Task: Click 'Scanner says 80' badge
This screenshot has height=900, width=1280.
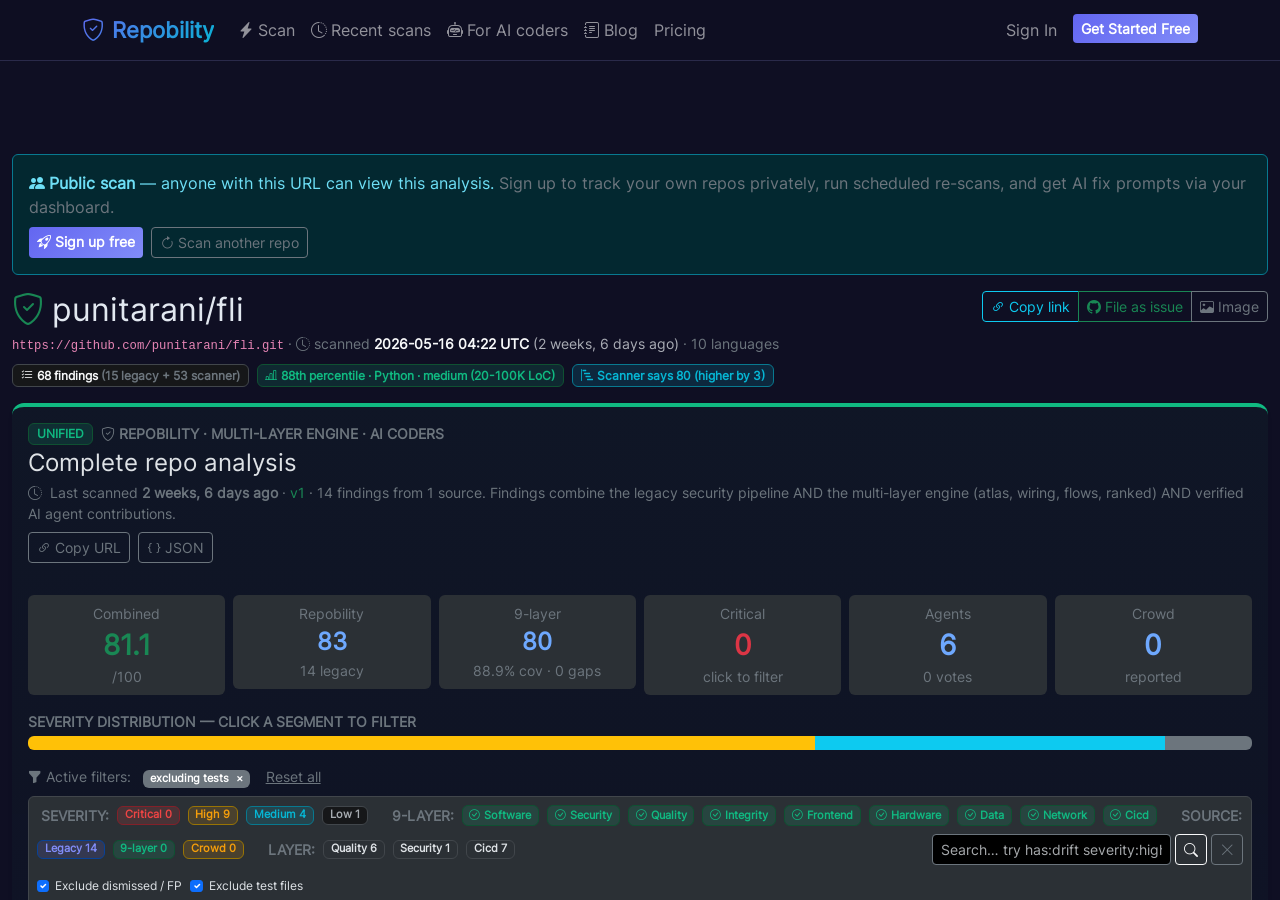Action: [x=673, y=376]
